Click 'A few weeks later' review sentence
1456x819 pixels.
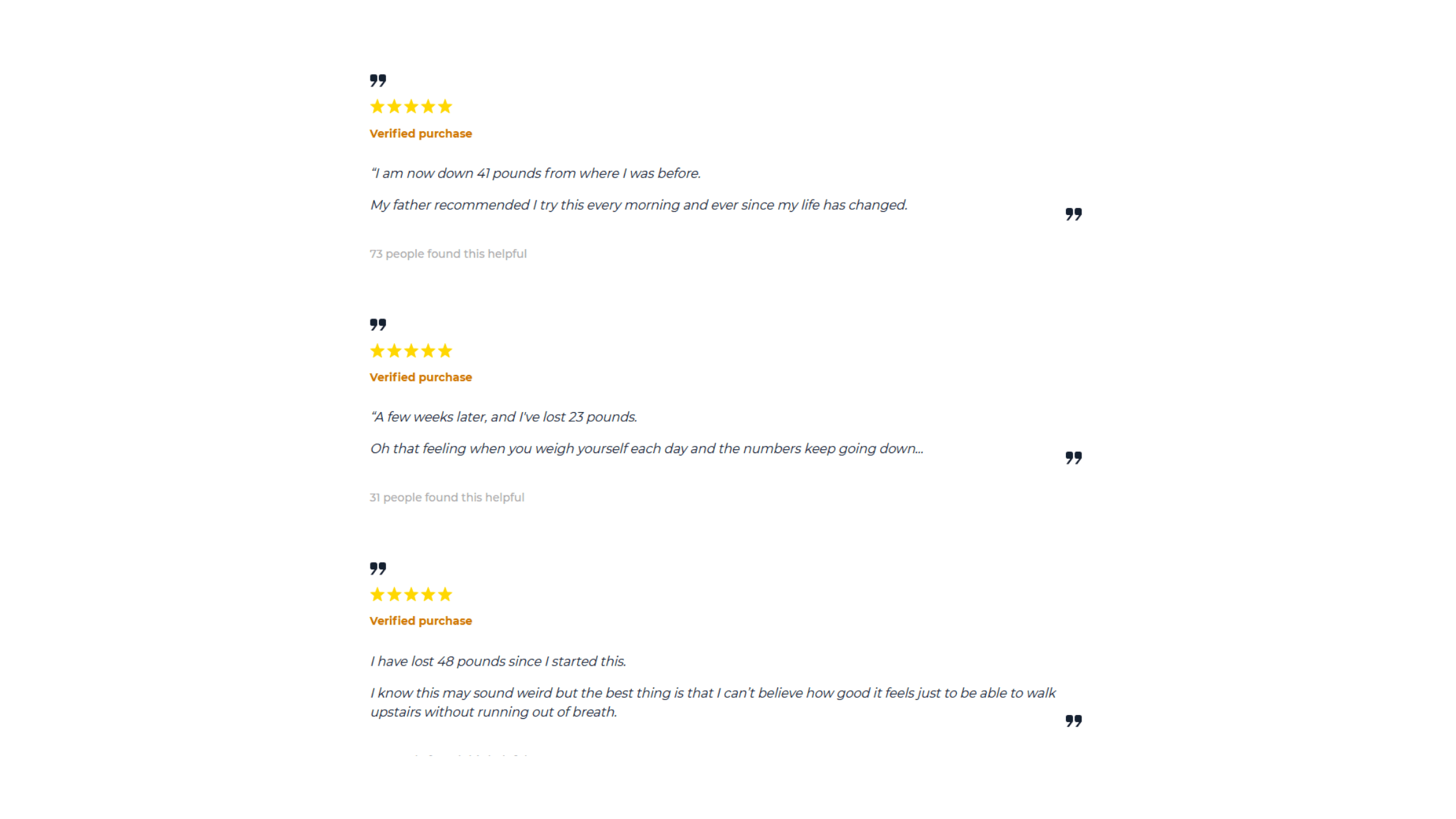coord(504,417)
